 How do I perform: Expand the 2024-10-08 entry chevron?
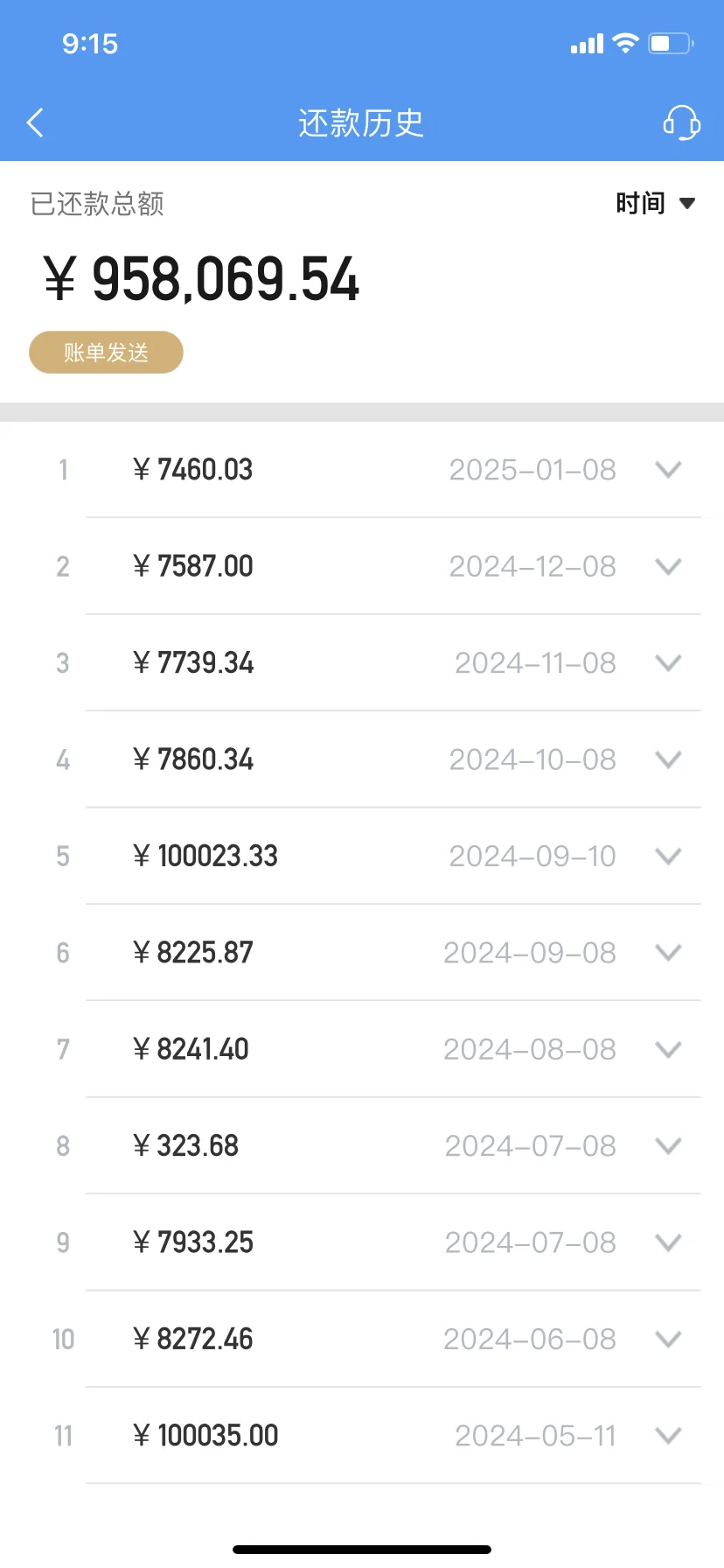tap(668, 759)
